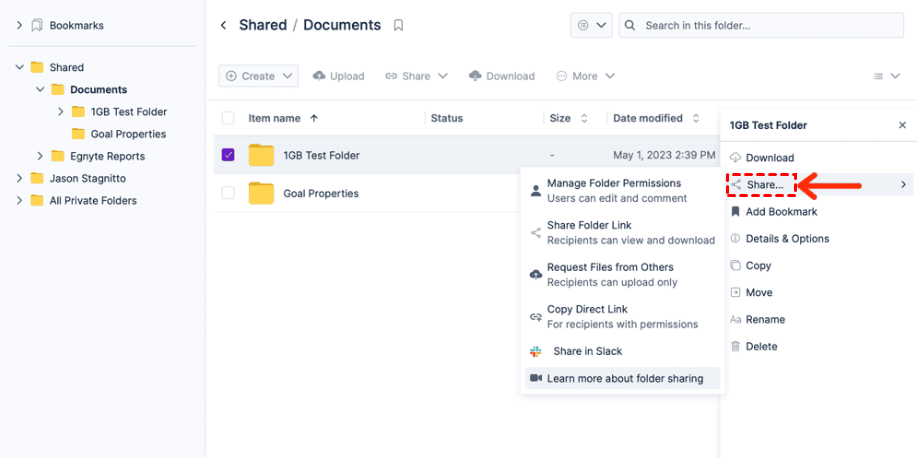
Task: Click the Slack icon in share menu
Action: point(536,351)
